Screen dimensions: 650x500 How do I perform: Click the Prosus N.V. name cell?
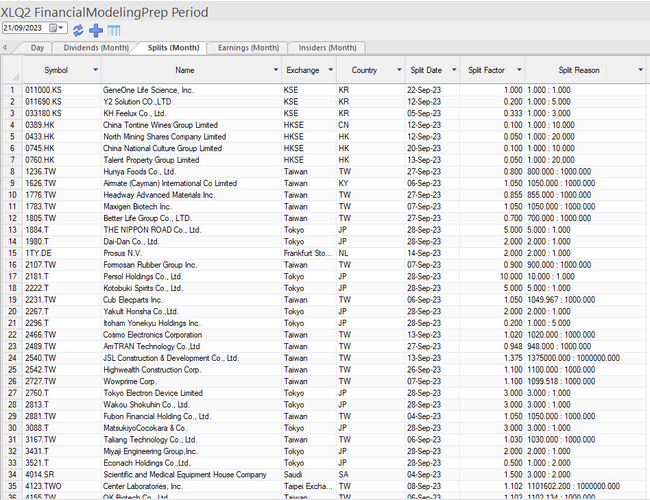[x=191, y=253]
